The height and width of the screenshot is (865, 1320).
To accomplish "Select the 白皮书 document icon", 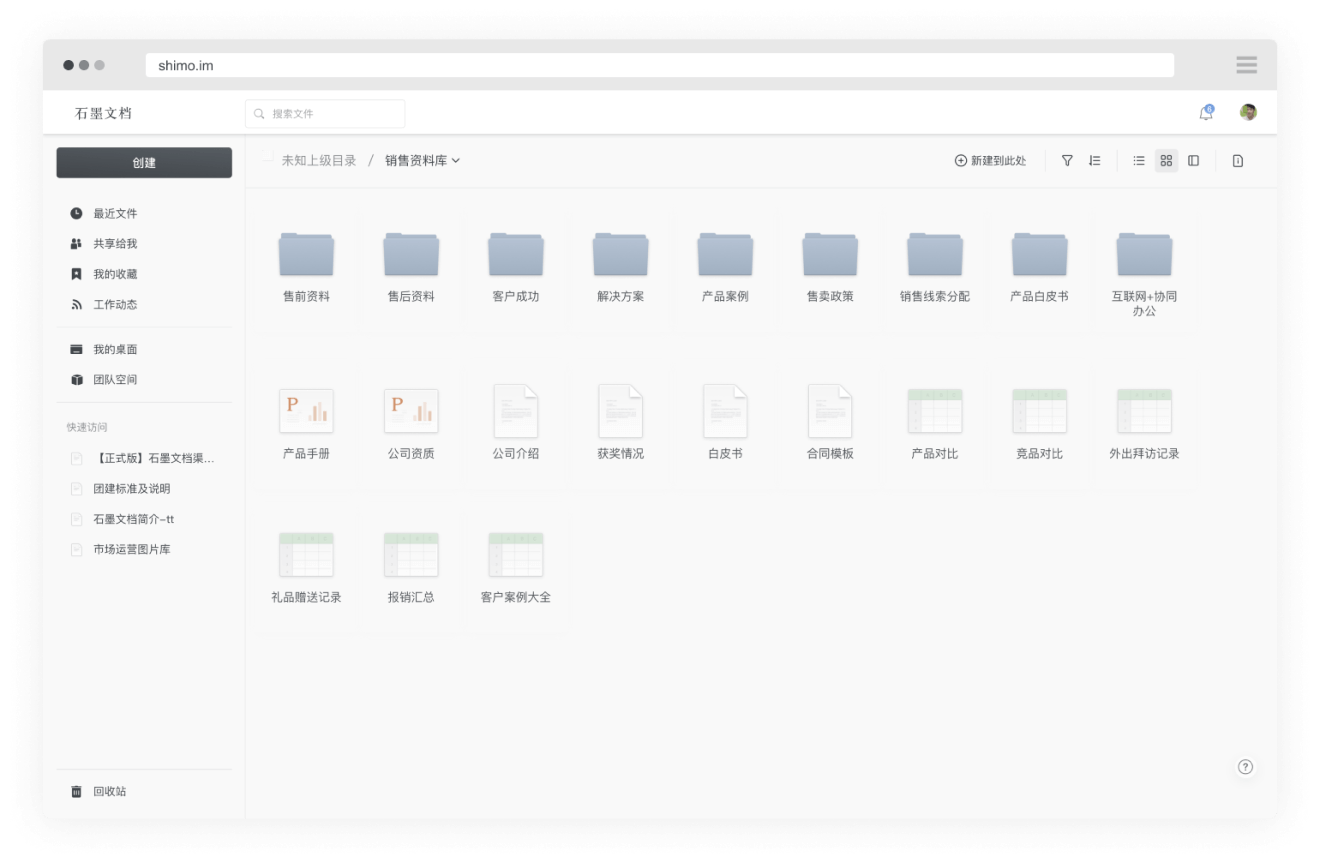I will click(725, 411).
